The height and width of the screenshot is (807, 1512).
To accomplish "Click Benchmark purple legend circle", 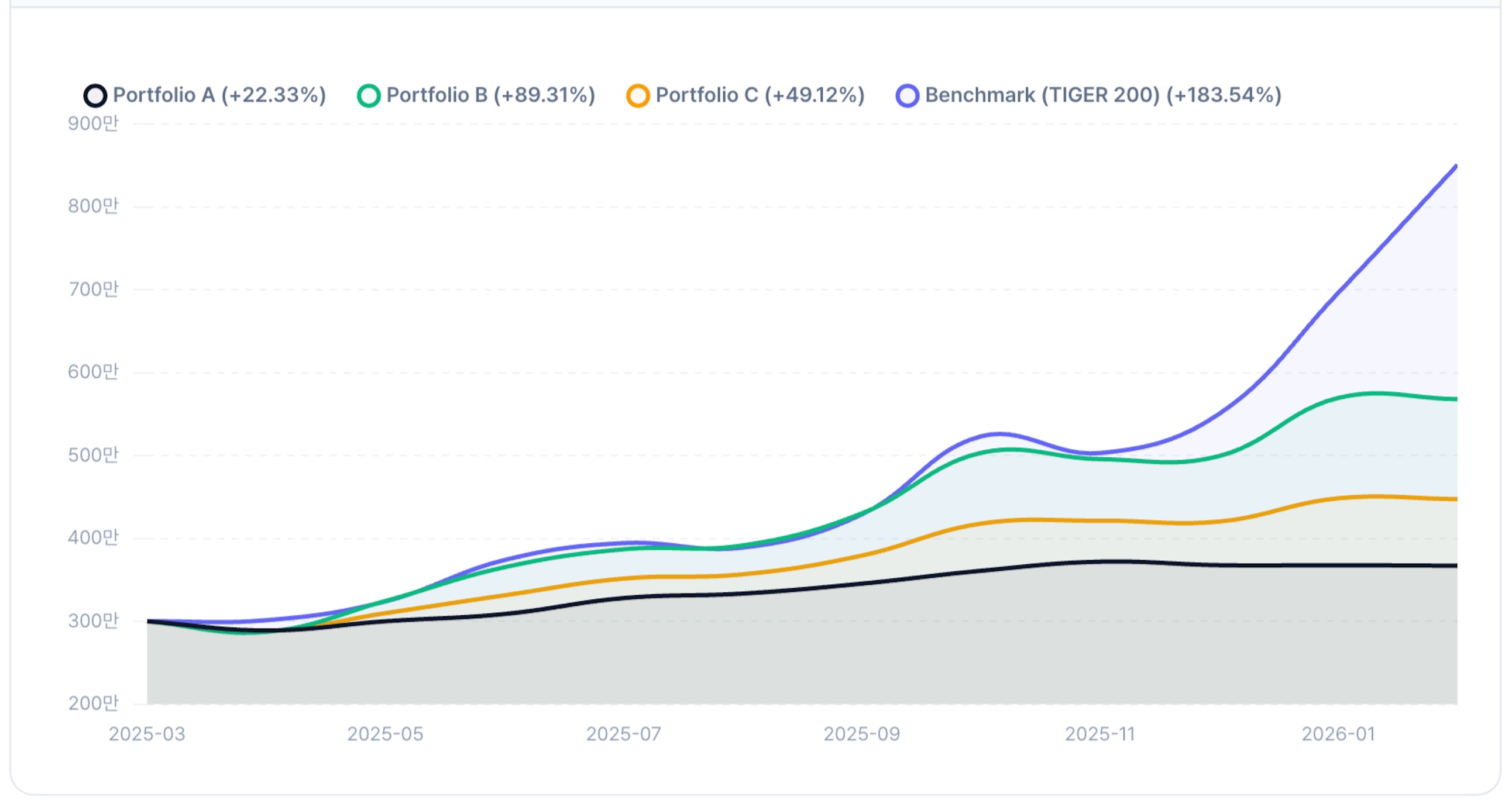I will click(908, 95).
